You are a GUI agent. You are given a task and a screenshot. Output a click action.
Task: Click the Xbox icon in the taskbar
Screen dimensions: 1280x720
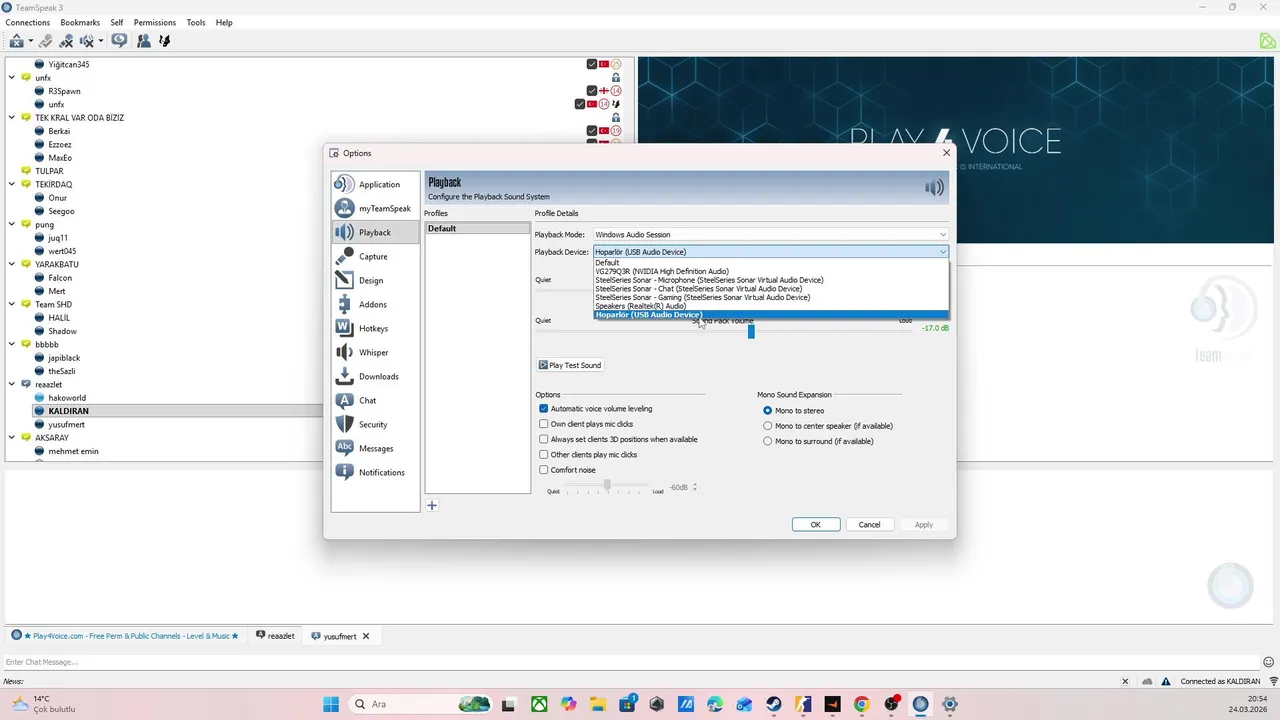[539, 704]
